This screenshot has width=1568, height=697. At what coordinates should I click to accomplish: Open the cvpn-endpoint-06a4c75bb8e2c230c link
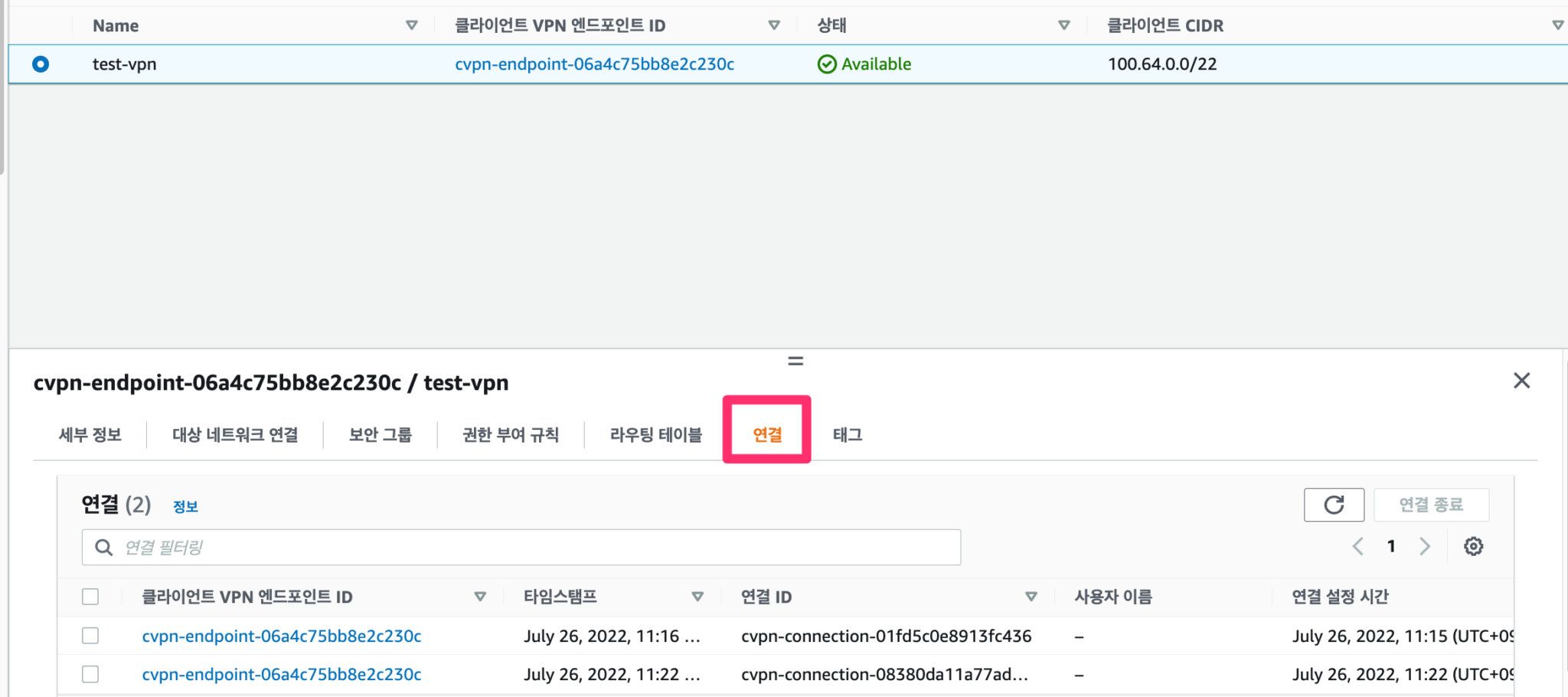pos(596,64)
